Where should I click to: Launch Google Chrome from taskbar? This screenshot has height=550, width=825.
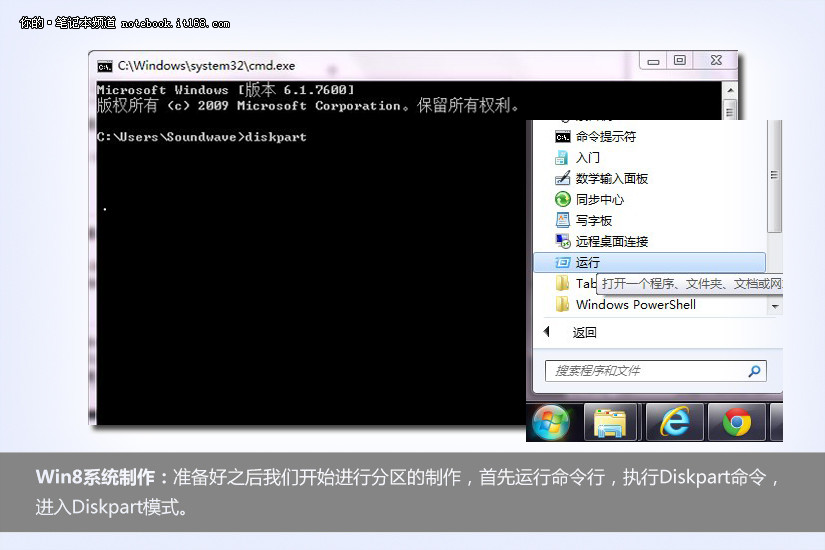tap(737, 422)
